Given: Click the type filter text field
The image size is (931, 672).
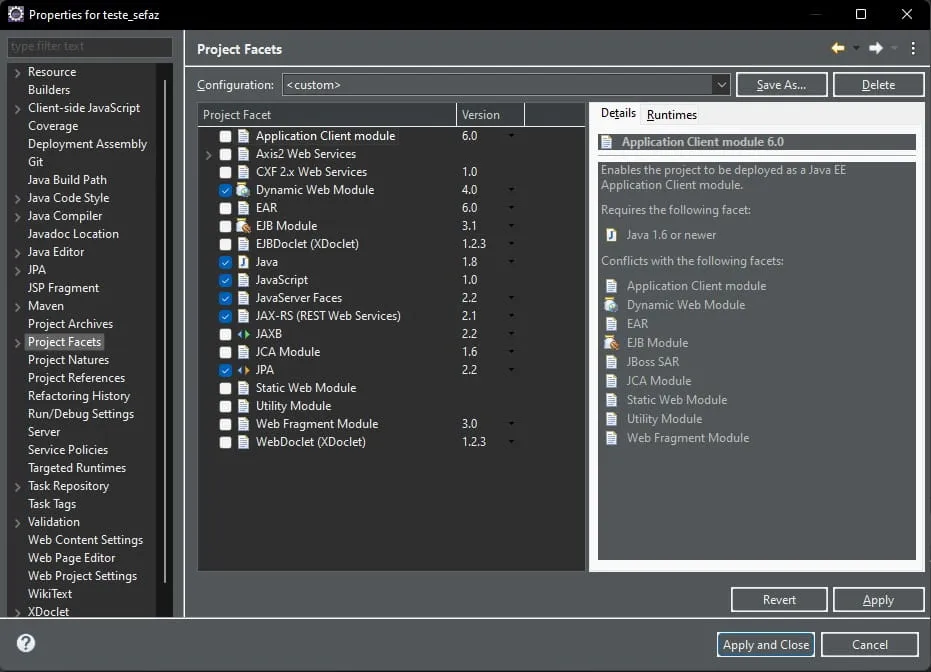Looking at the screenshot, I should 90,46.
